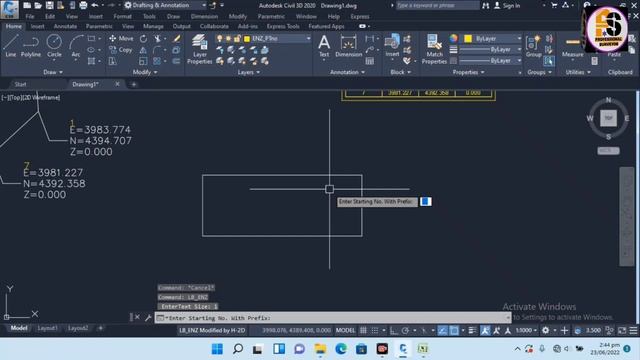Click the Erase tool icon
The image size is (640, 360).
point(176,39)
